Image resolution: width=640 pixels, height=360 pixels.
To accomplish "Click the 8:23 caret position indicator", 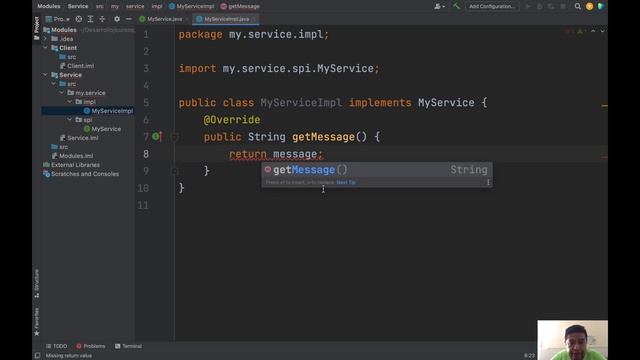I will 529,356.
